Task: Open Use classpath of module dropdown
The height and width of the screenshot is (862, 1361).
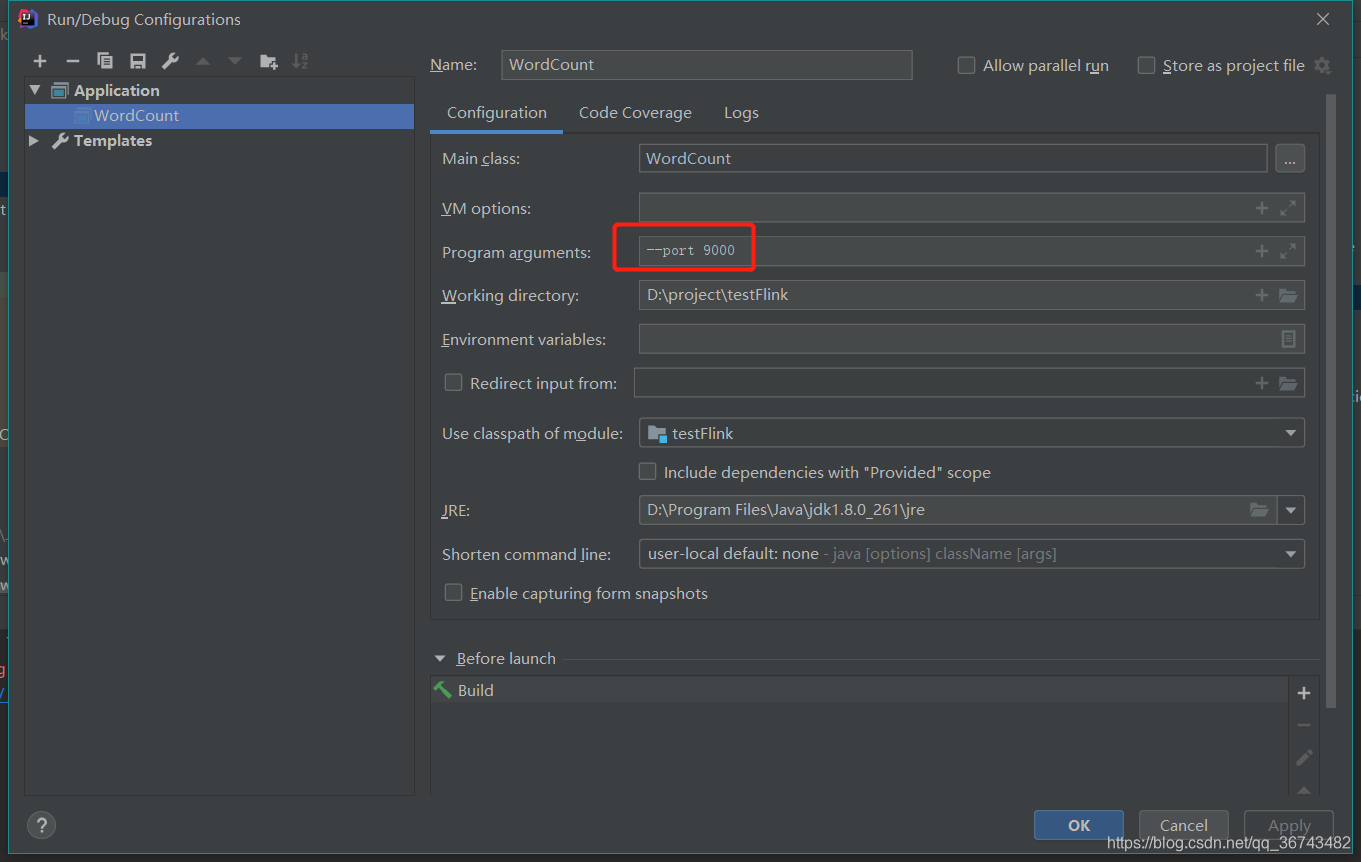Action: pos(971,433)
